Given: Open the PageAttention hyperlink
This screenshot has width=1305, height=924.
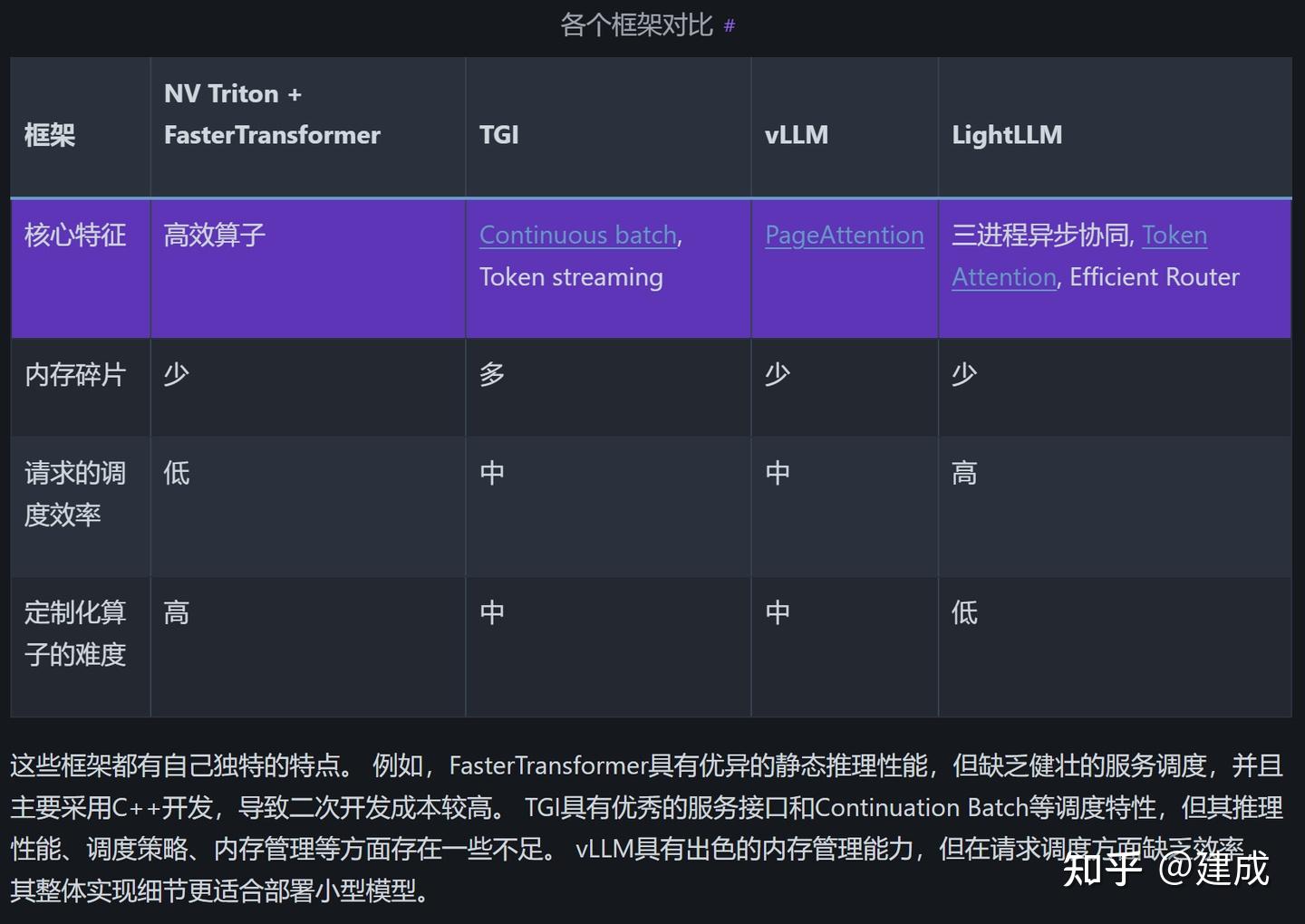Looking at the screenshot, I should pyautogui.click(x=843, y=235).
